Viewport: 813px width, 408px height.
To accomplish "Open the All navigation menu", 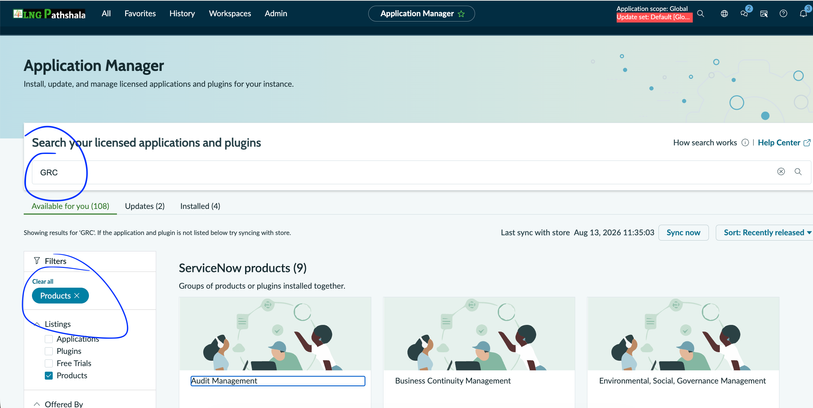I will (106, 13).
